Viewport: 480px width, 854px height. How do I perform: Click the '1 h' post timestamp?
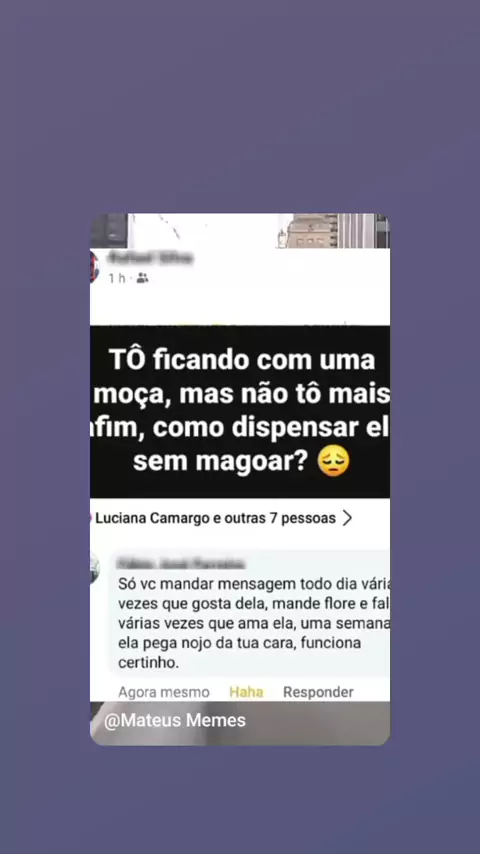point(117,278)
